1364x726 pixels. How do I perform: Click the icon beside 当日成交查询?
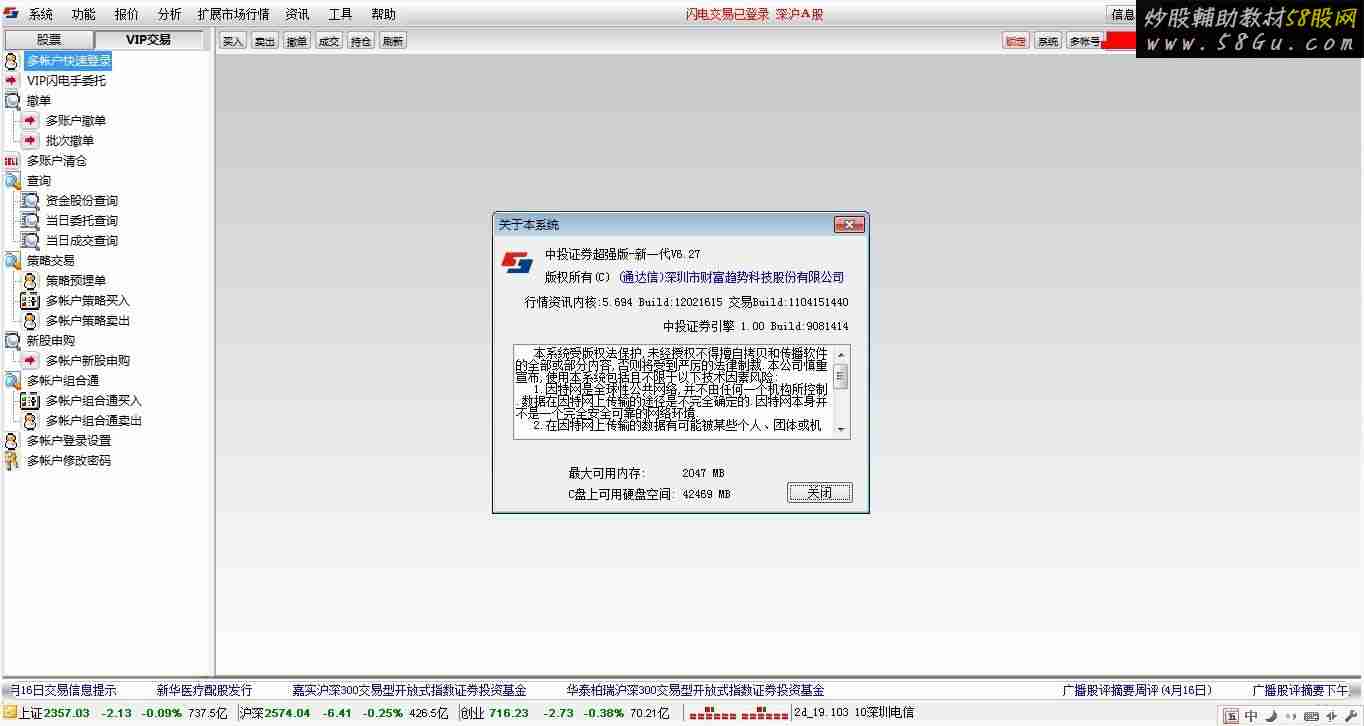30,241
